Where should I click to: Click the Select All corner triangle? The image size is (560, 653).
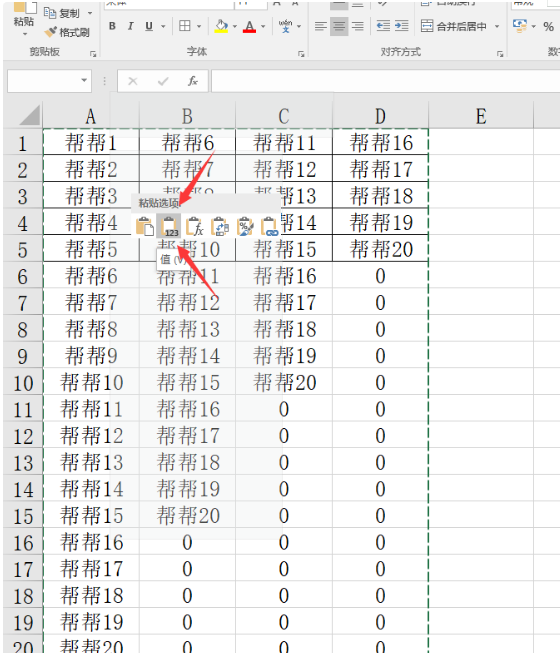point(29,115)
